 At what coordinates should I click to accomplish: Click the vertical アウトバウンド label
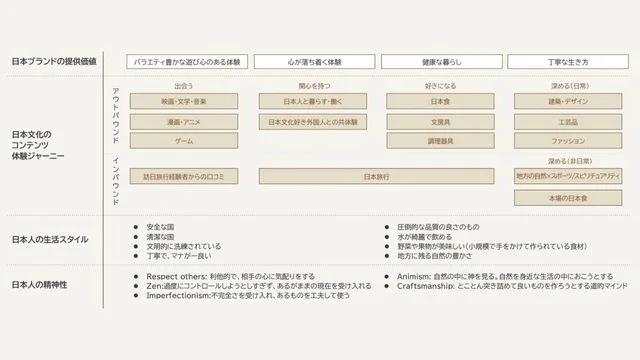[116, 116]
